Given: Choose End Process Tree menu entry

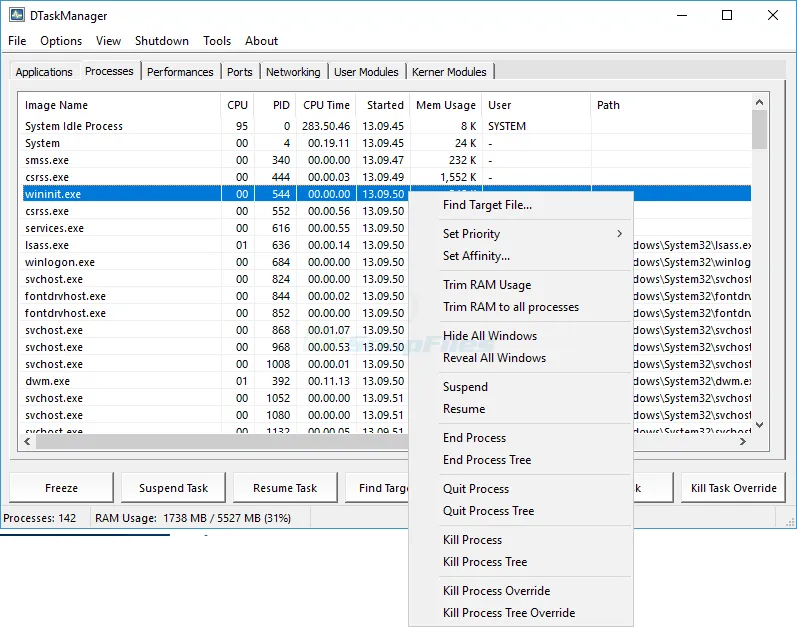Looking at the screenshot, I should [x=521, y=460].
